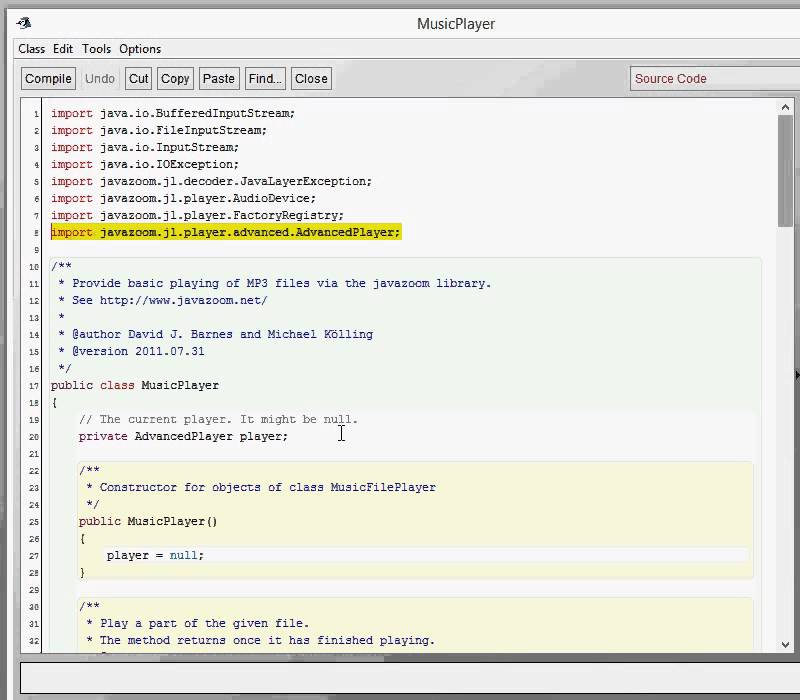Click the small expander arrow at right edge
800x700 pixels.
point(797,375)
